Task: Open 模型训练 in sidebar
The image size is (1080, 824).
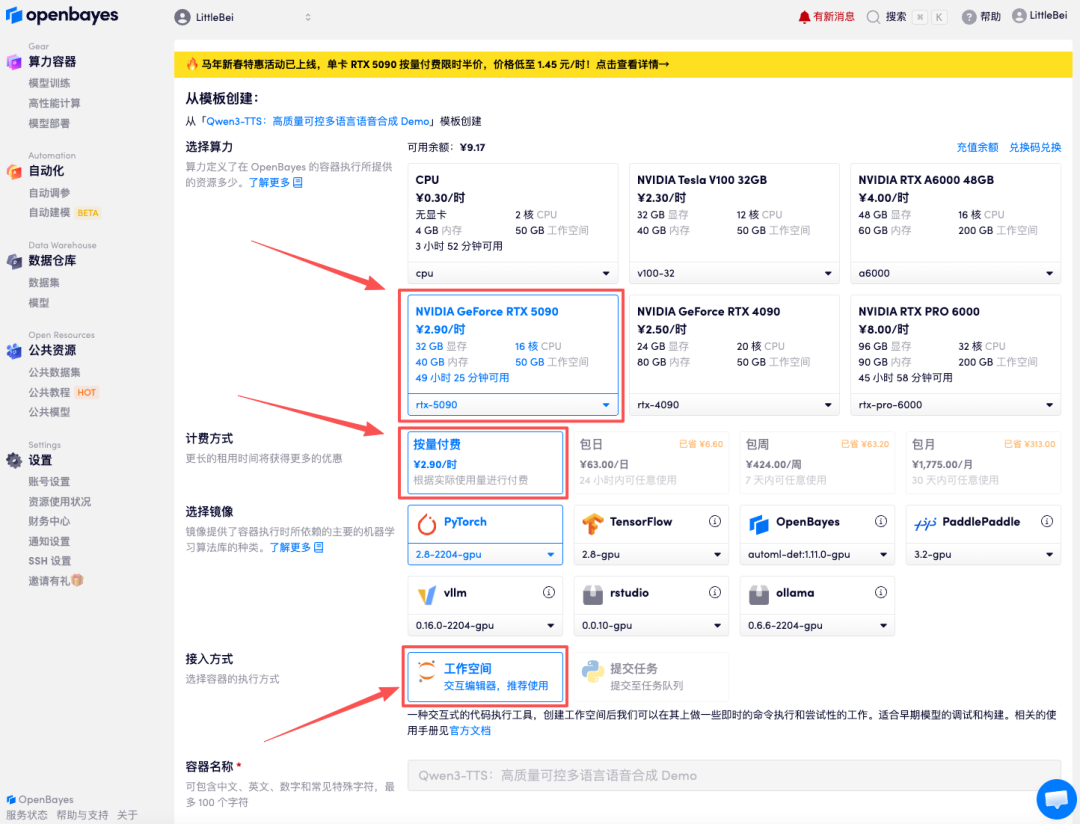Action: tap(49, 83)
